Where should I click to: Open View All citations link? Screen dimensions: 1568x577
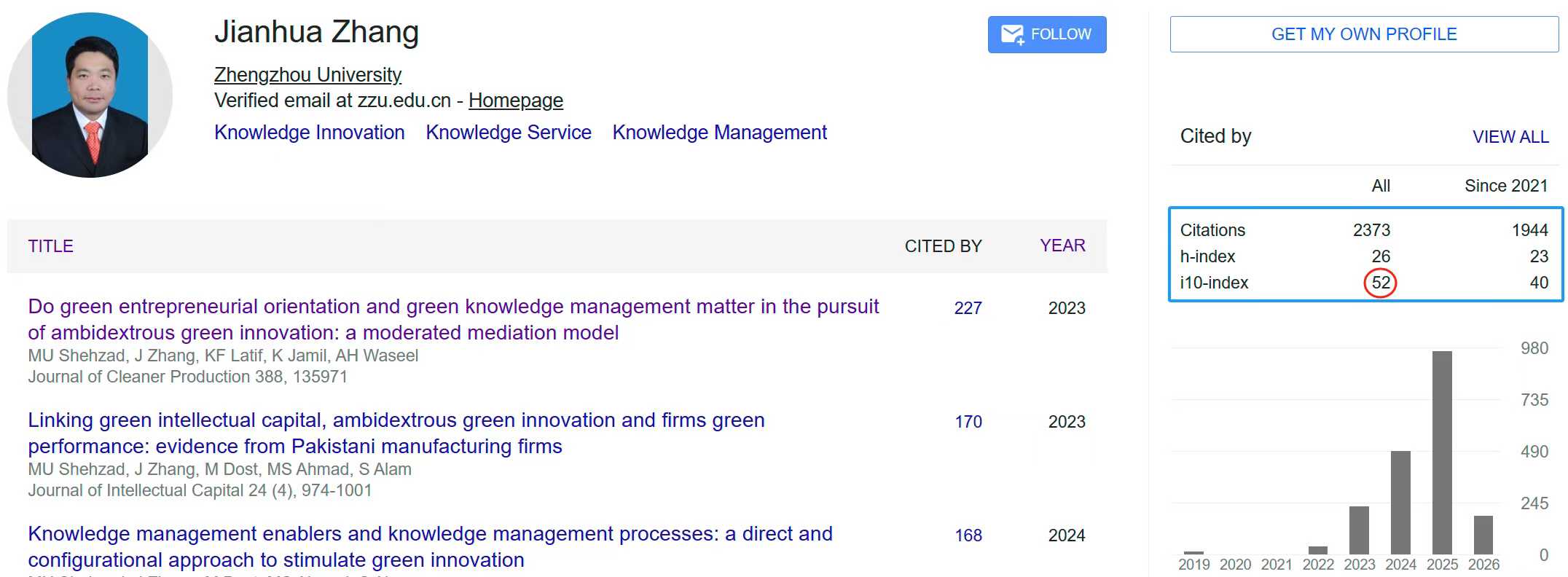click(1510, 137)
